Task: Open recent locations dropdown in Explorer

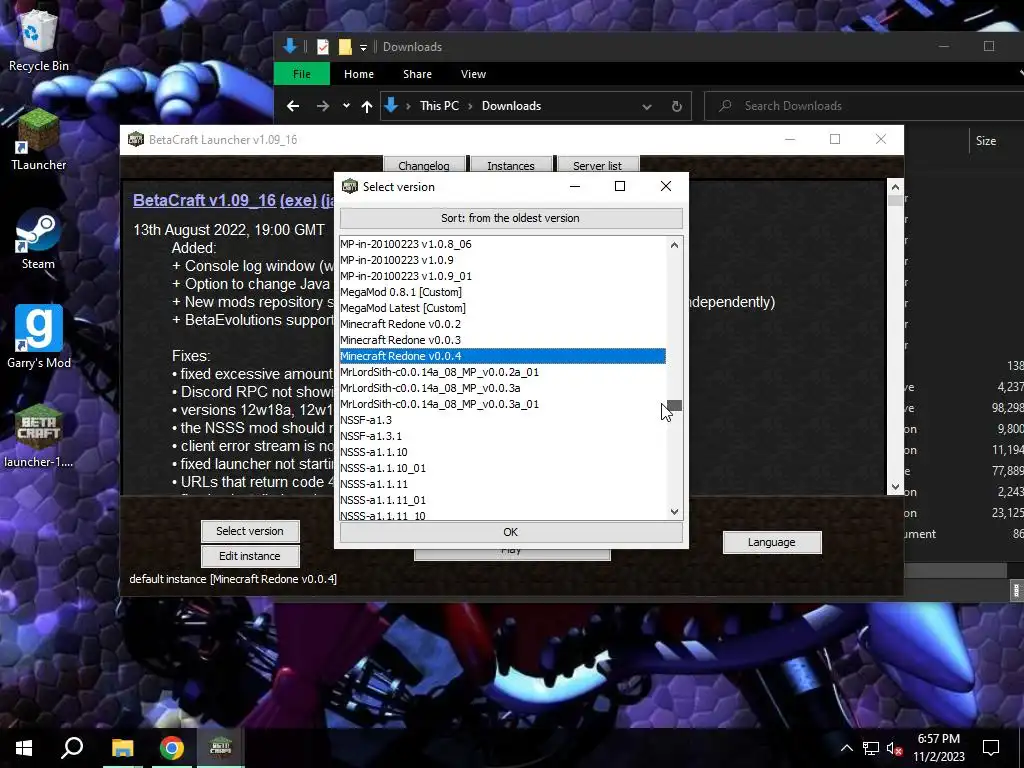Action: coord(346,106)
